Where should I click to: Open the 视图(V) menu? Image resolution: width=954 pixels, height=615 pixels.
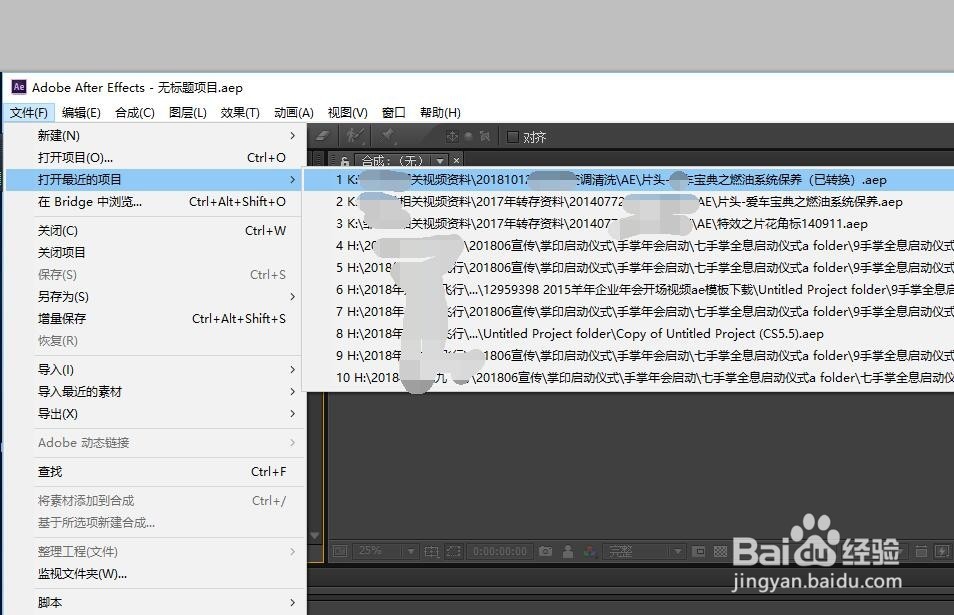click(x=347, y=113)
